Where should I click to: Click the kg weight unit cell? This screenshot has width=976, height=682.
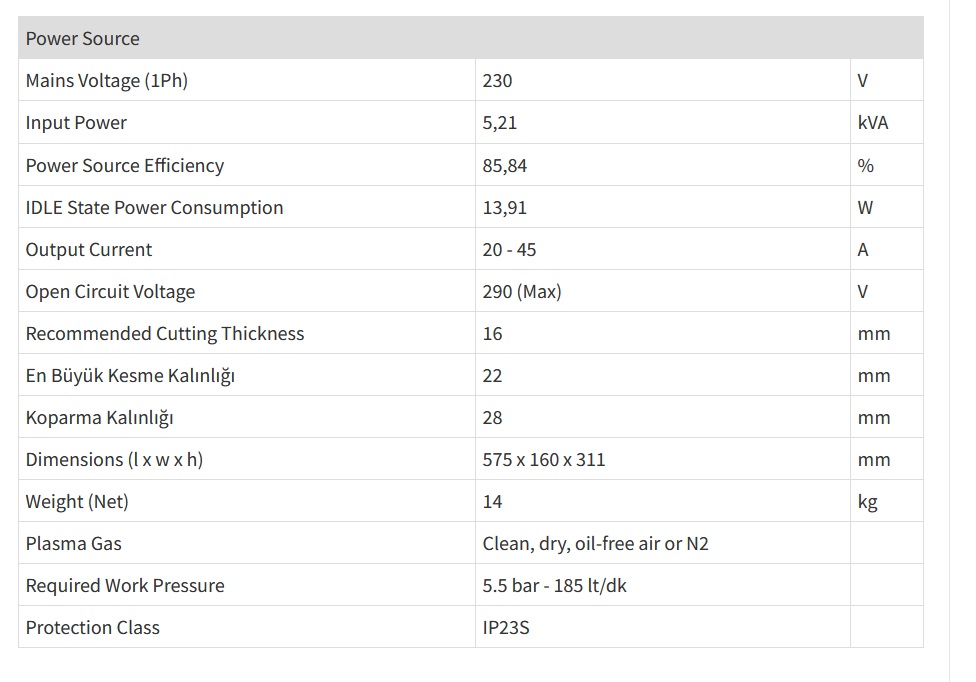pos(868,501)
